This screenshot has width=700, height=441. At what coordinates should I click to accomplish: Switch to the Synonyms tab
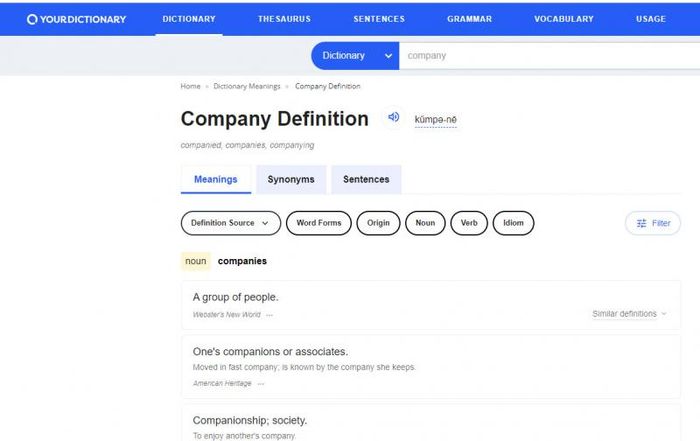click(291, 179)
